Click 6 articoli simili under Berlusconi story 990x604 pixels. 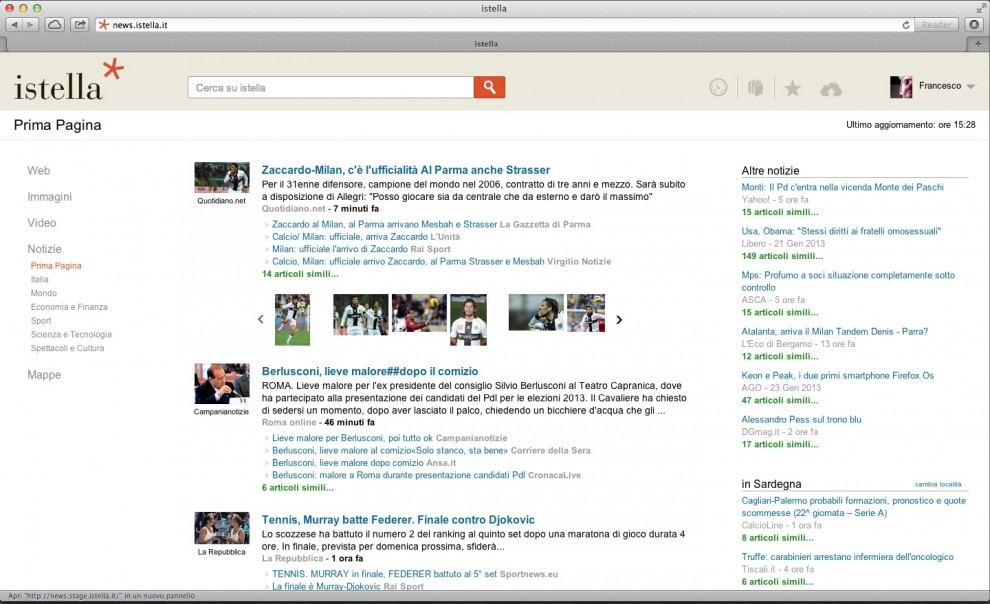pos(297,487)
